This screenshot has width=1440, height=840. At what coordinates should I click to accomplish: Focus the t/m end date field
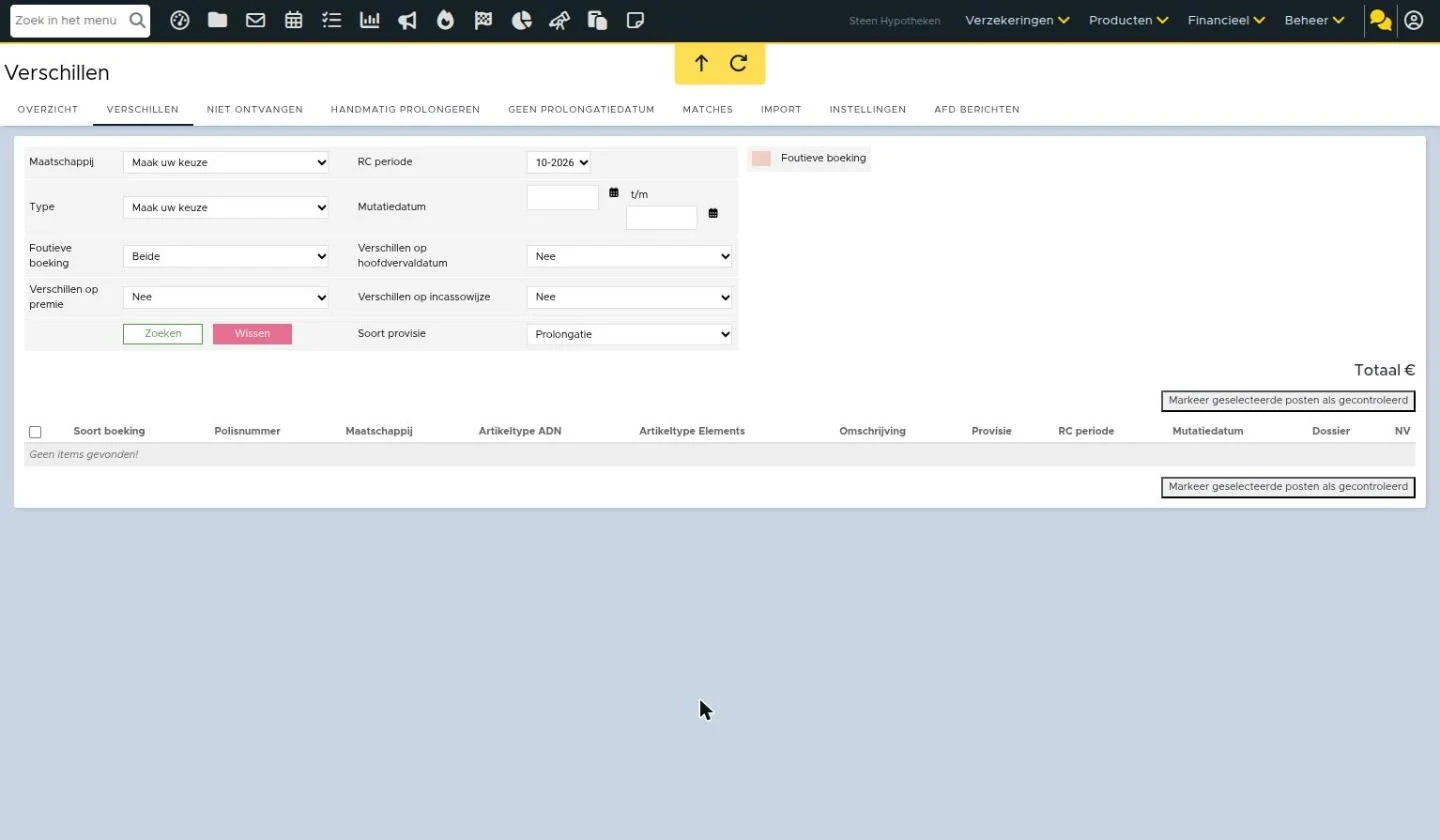[661, 218]
